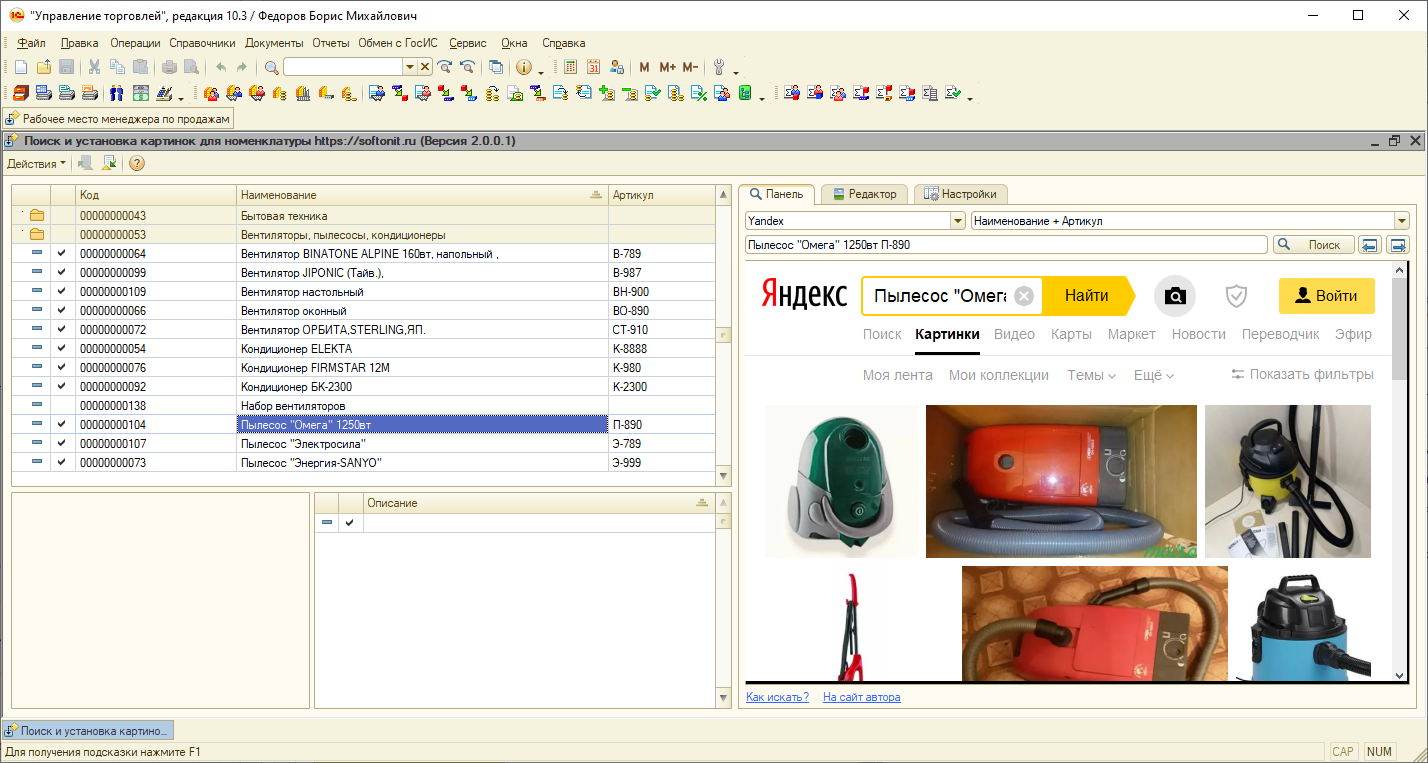
Task: Click the product search query input field
Action: click(x=1007, y=245)
